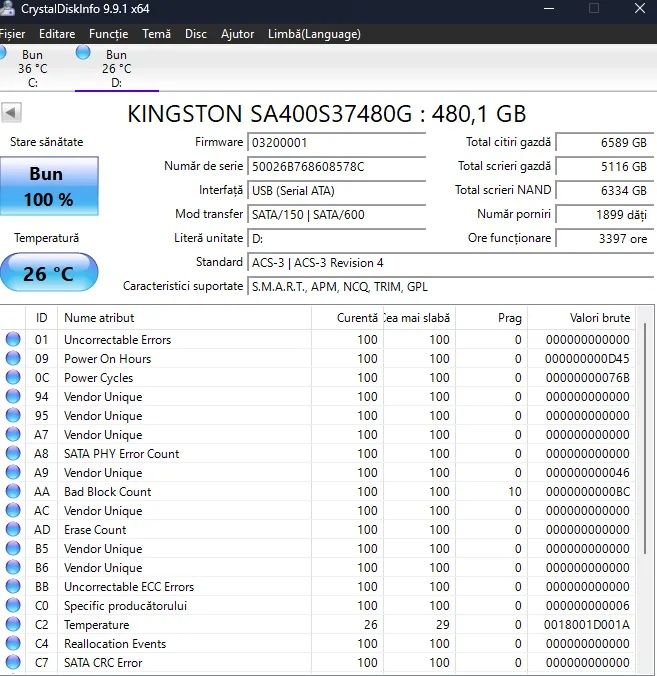Click status orb for attribute A9 row
This screenshot has height=676, width=657.
tap(13, 472)
